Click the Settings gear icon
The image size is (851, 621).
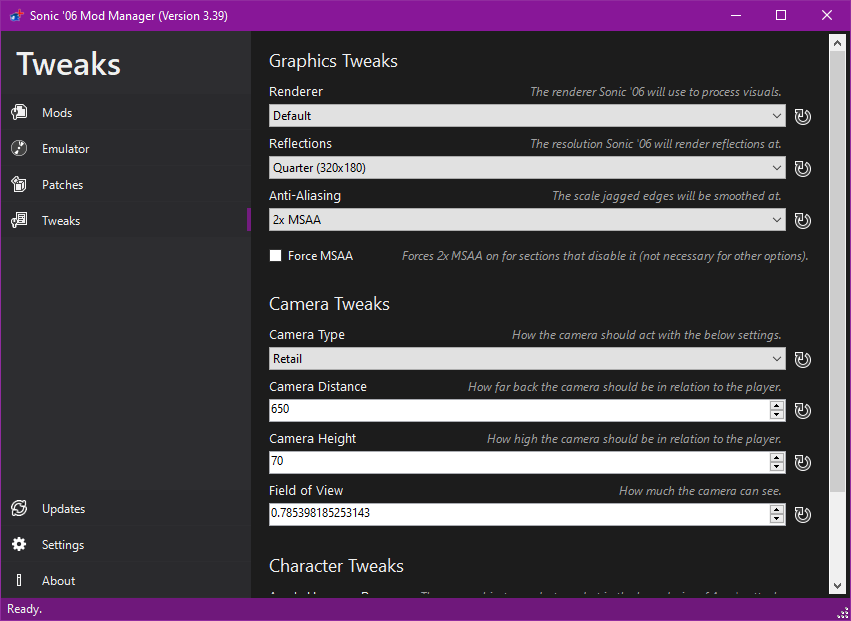click(19, 544)
